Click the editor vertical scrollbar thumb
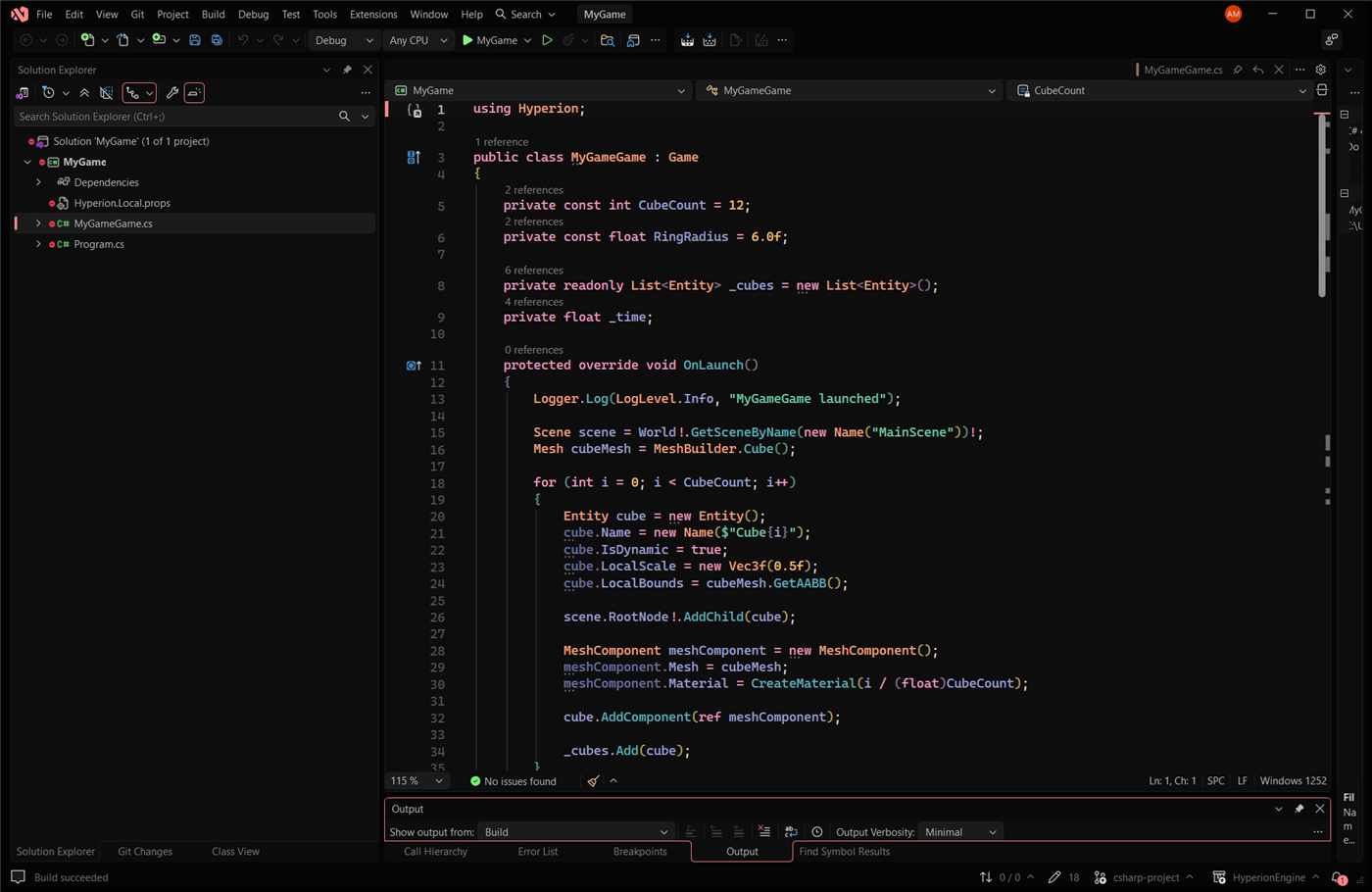The width and height of the screenshot is (1372, 892). (1321, 206)
